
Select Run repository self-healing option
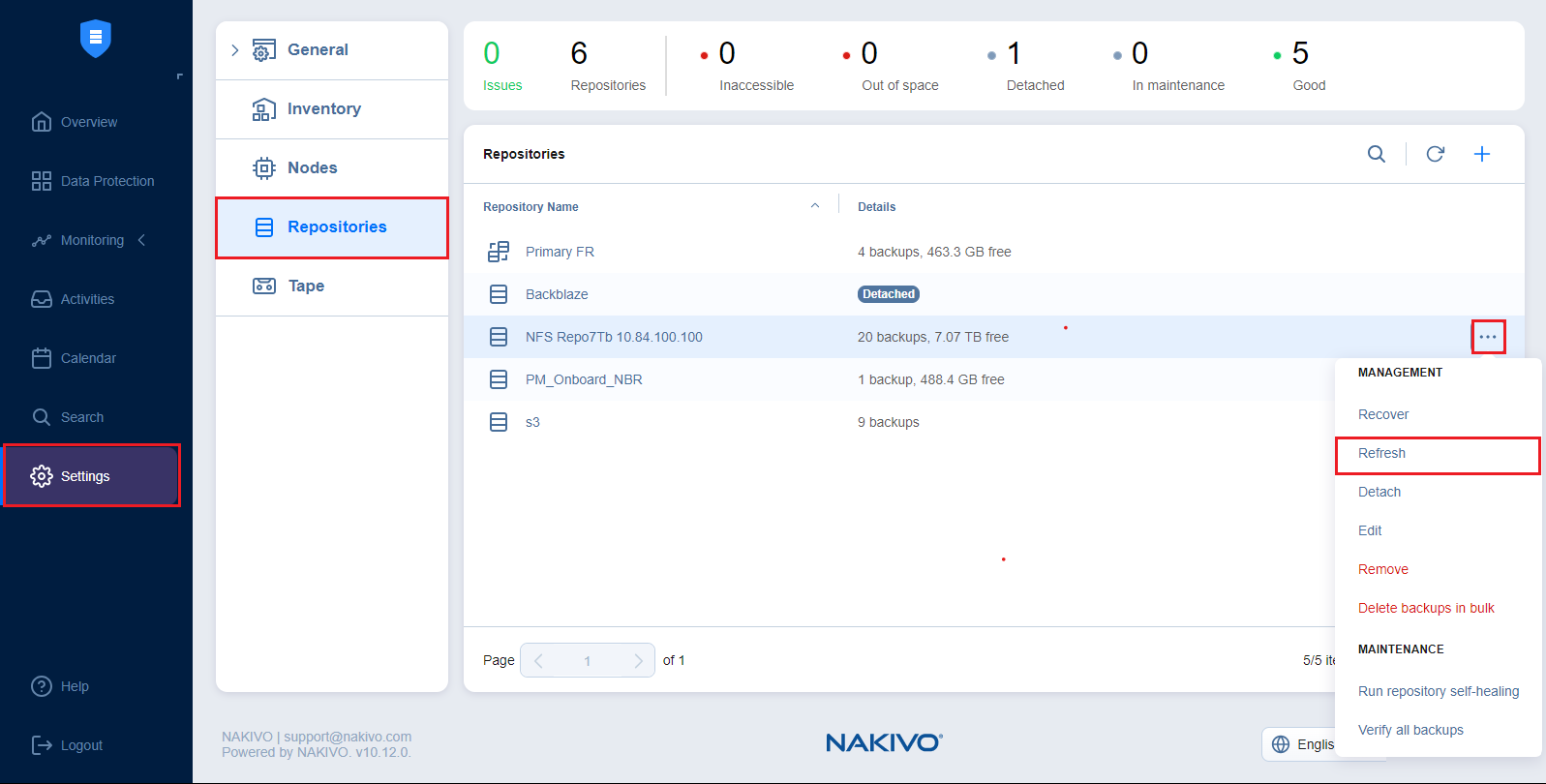1438,691
